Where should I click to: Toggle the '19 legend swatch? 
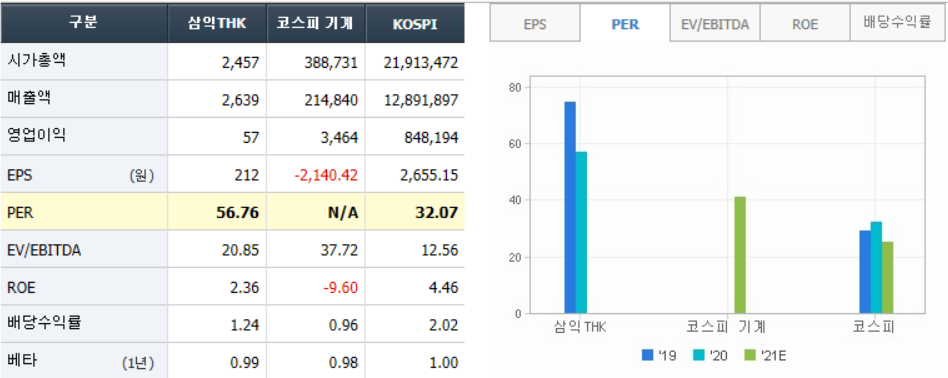tap(648, 356)
